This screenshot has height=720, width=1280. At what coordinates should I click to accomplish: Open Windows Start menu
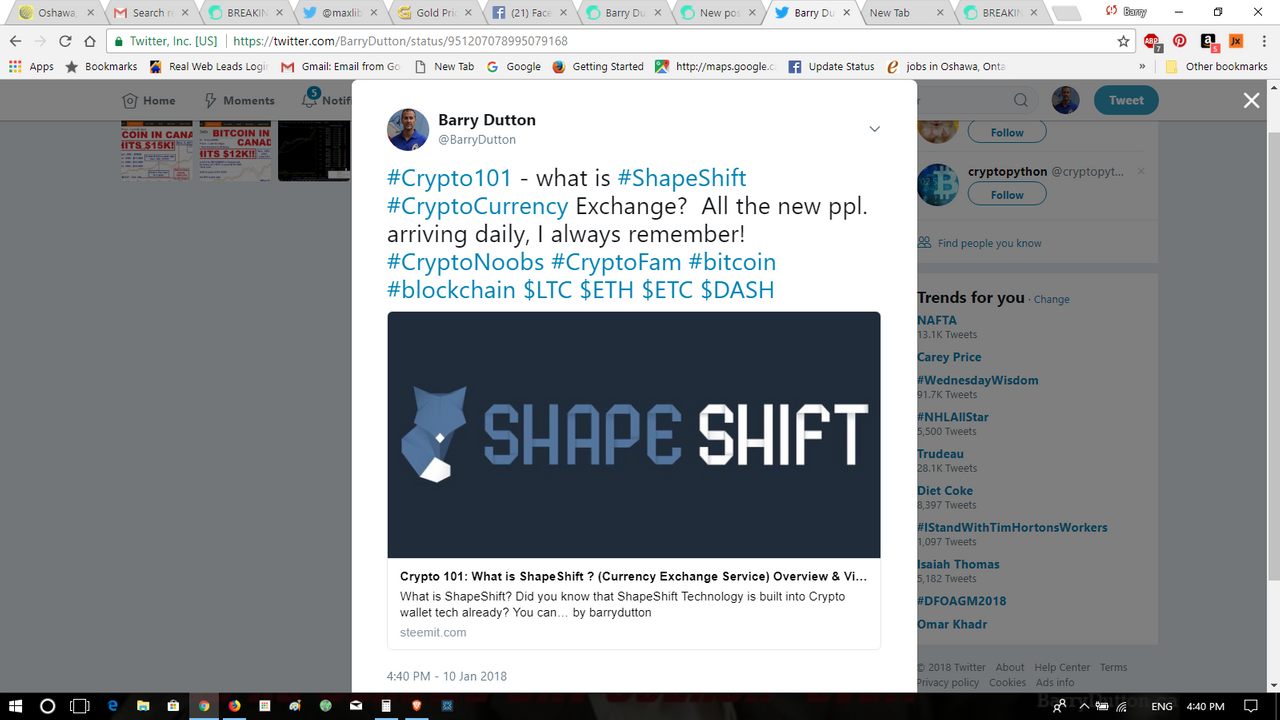(17, 705)
